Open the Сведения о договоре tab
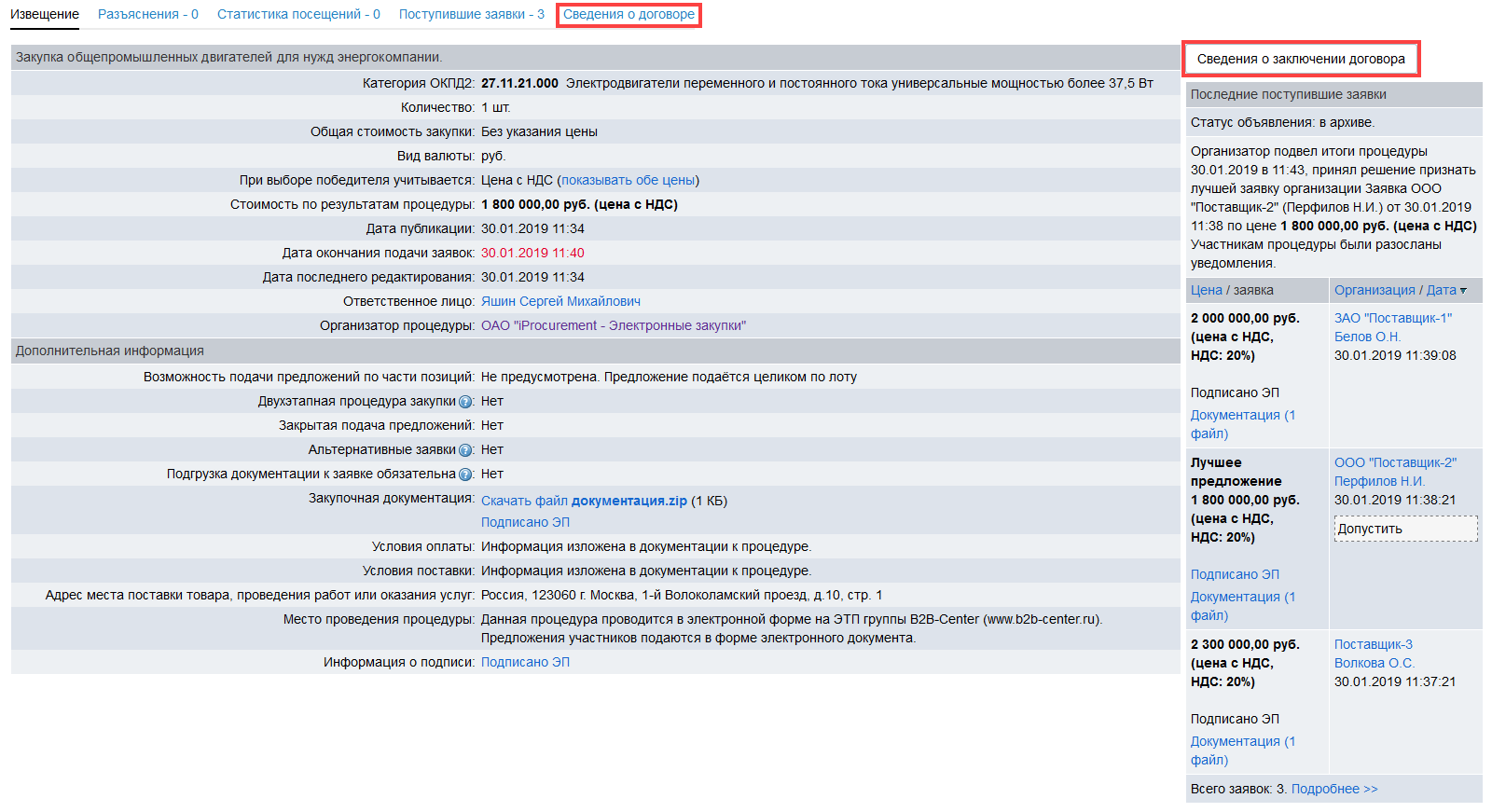Screen dimensions: 1492x812 (x=629, y=15)
